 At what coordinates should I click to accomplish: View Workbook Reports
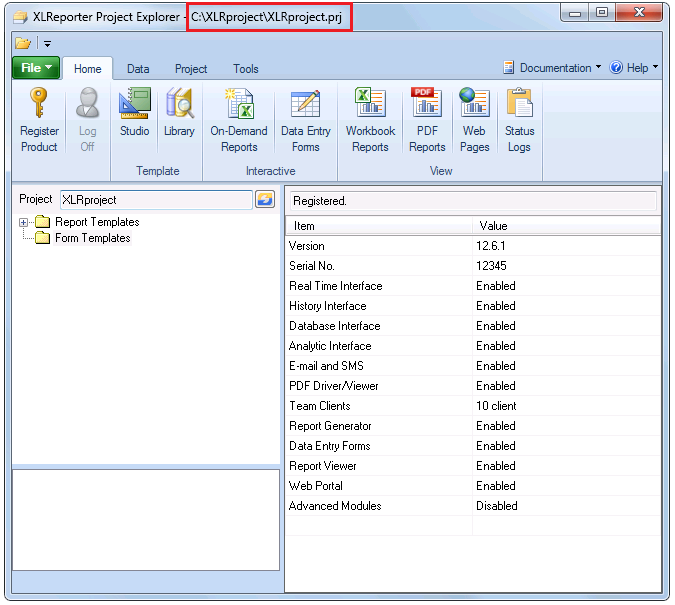(370, 120)
